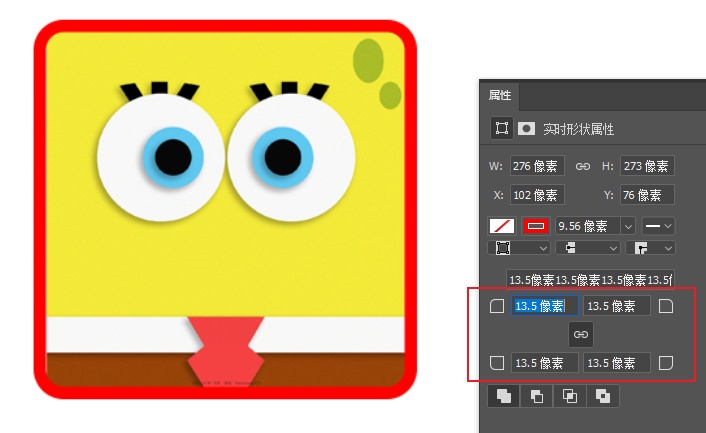Edit the H height field 273 像素
This screenshot has width=706, height=433.
point(647,166)
